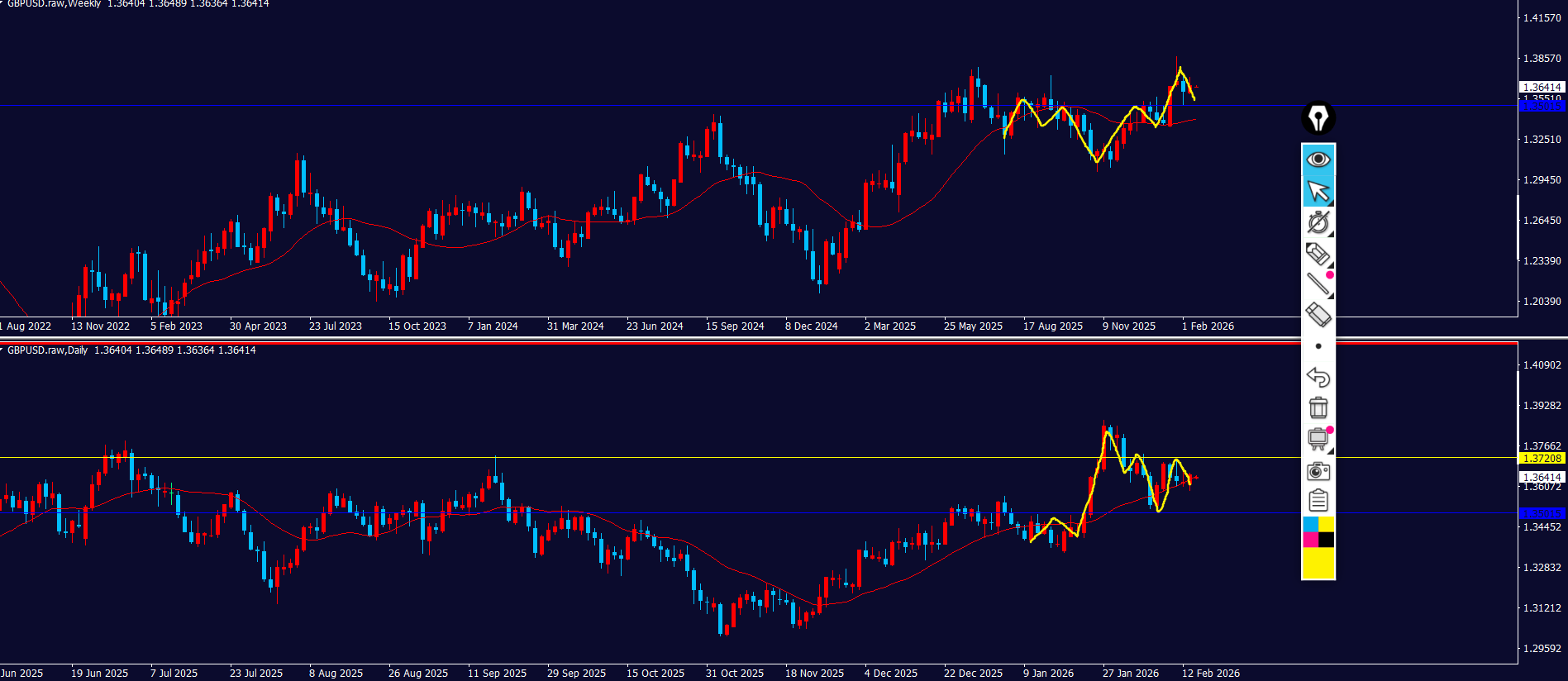
Task: Select the eraser tool
Action: (1318, 315)
